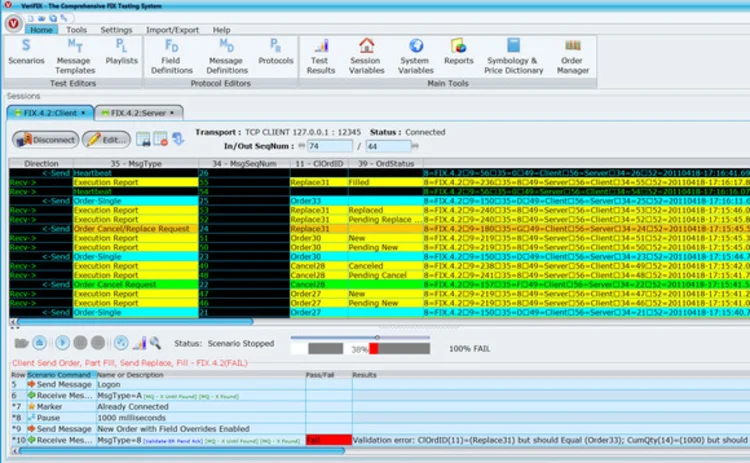Sort by Direction column header
750x463 pixels.
point(41,164)
